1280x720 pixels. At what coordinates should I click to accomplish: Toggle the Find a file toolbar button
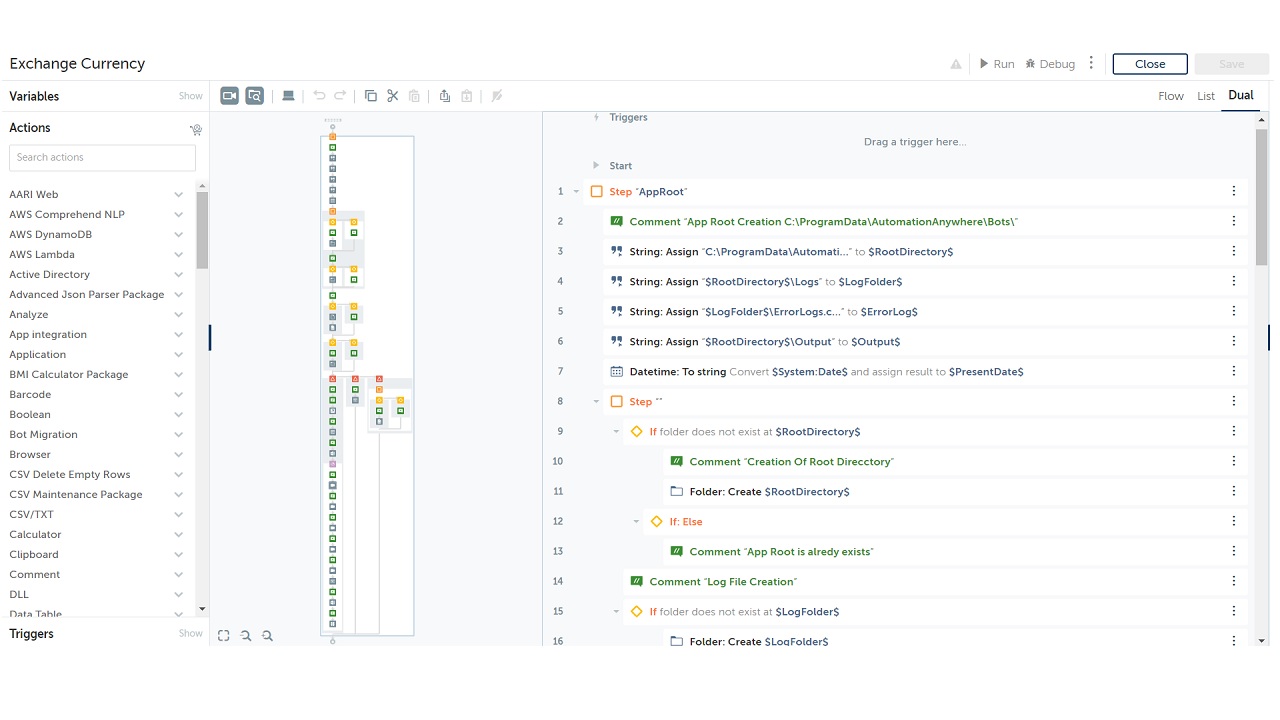(x=255, y=96)
